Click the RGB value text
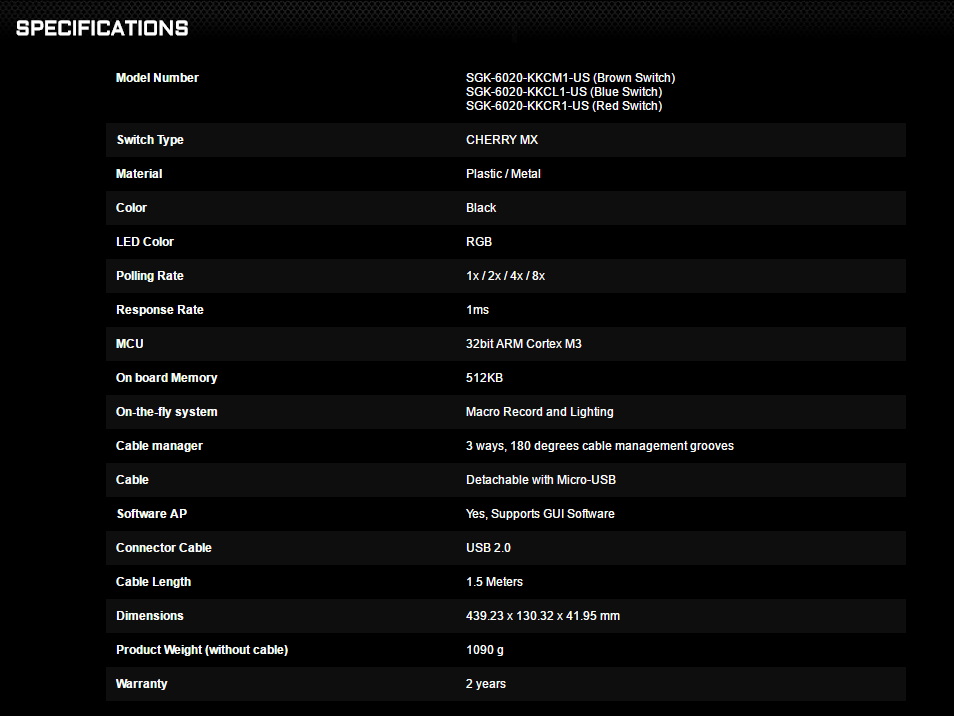This screenshot has height=716, width=954. (479, 242)
